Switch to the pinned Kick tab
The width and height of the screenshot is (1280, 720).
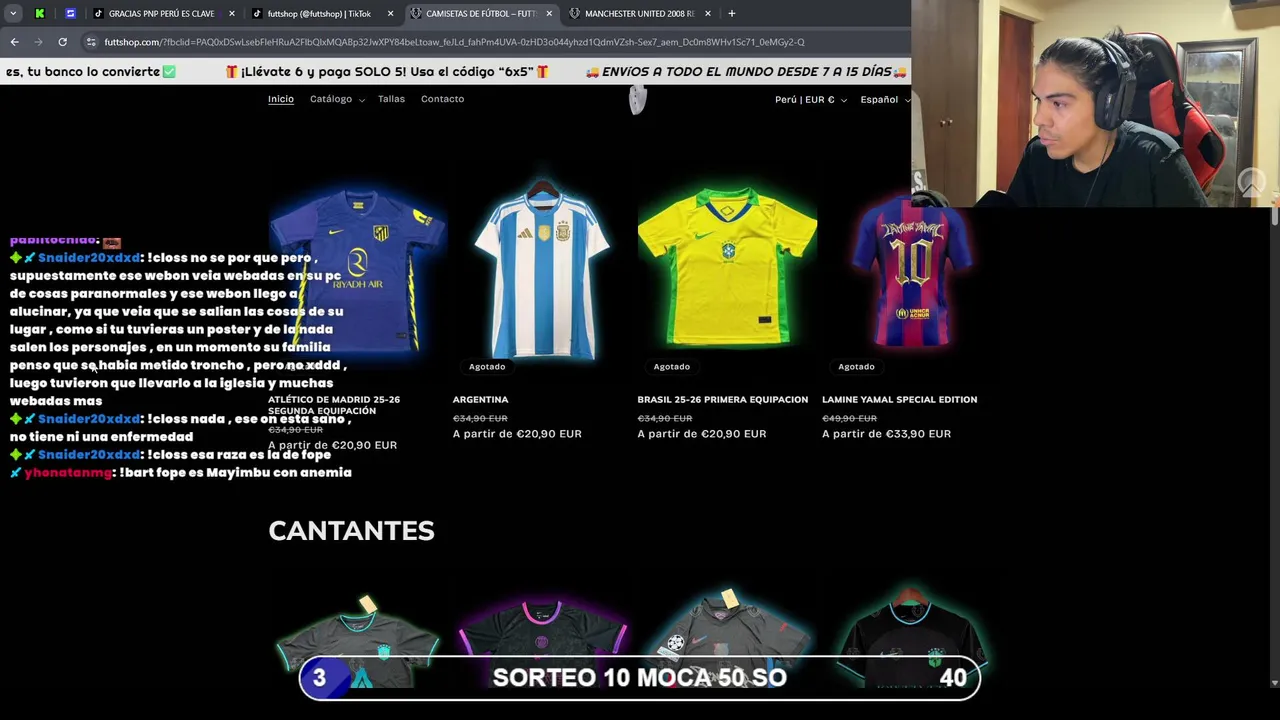pos(39,13)
